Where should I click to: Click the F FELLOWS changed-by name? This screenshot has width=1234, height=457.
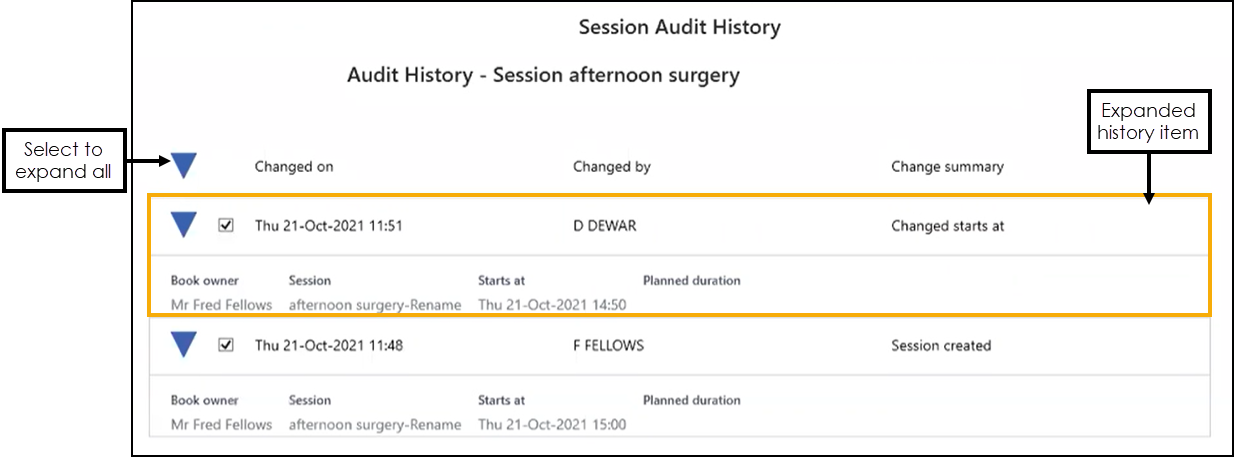pyautogui.click(x=608, y=346)
